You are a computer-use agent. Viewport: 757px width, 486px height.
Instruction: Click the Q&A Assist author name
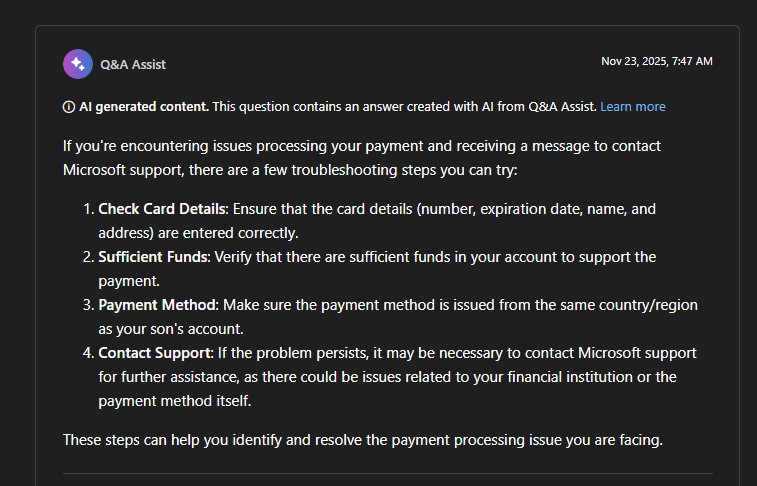click(133, 64)
